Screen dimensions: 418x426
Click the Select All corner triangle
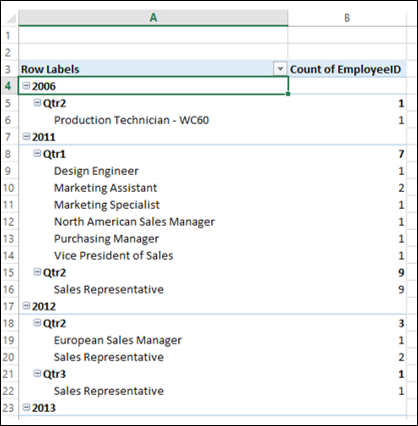pos(11,18)
